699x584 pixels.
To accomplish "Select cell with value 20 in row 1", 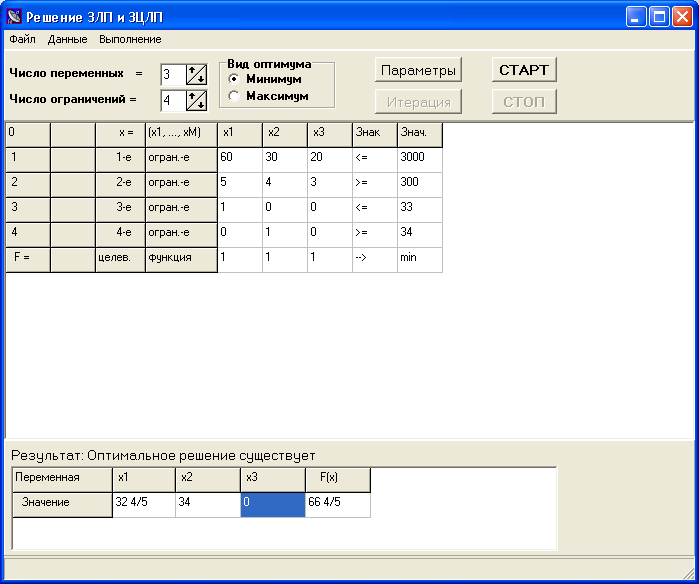I will coord(330,160).
